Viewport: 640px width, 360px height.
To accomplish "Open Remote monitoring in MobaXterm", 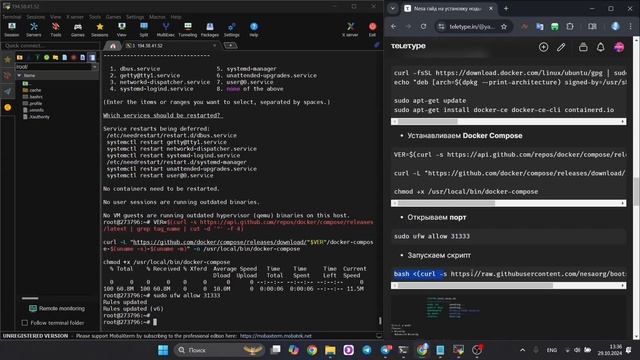I will pyautogui.click(x=57, y=308).
